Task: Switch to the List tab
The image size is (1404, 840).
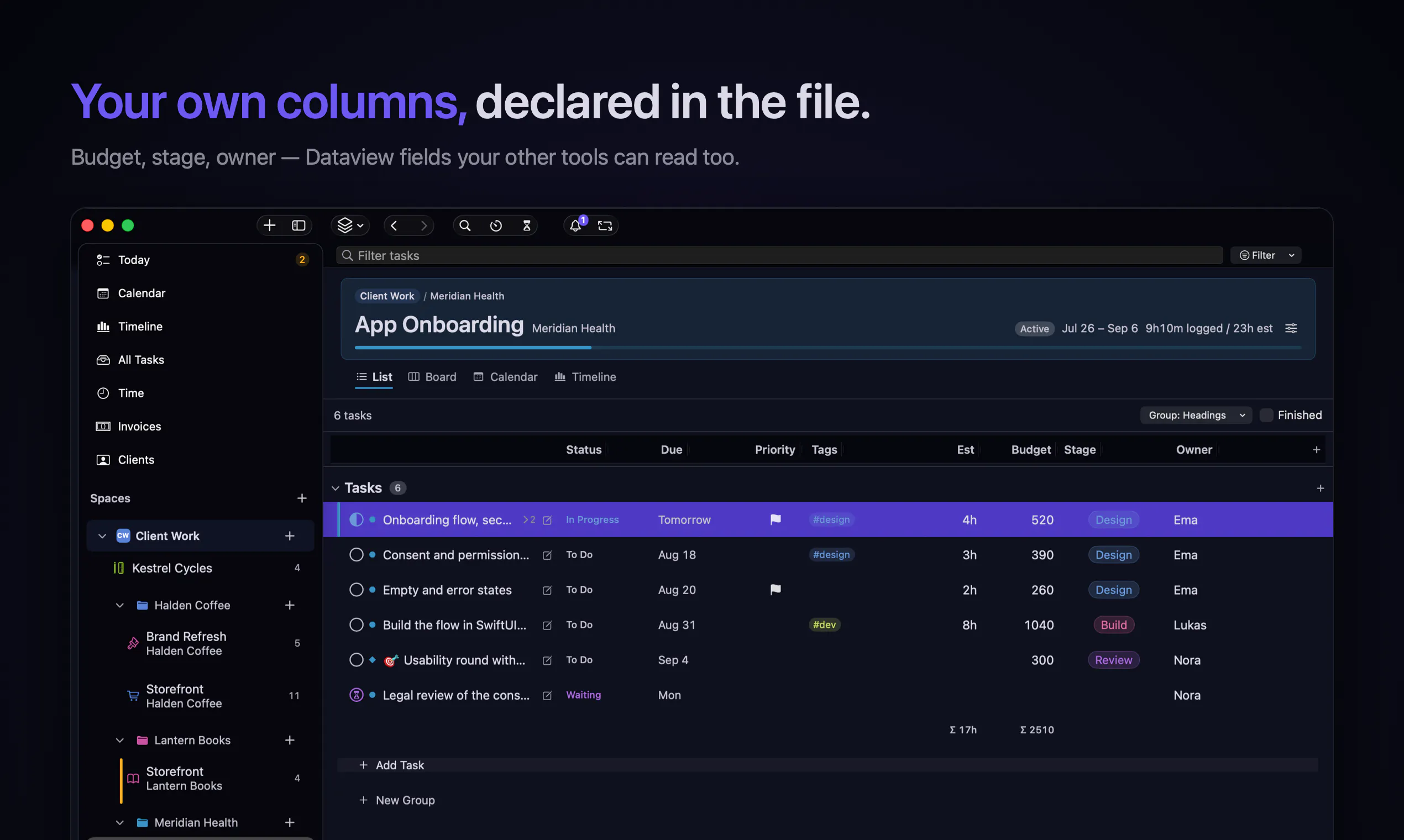Action: click(374, 377)
